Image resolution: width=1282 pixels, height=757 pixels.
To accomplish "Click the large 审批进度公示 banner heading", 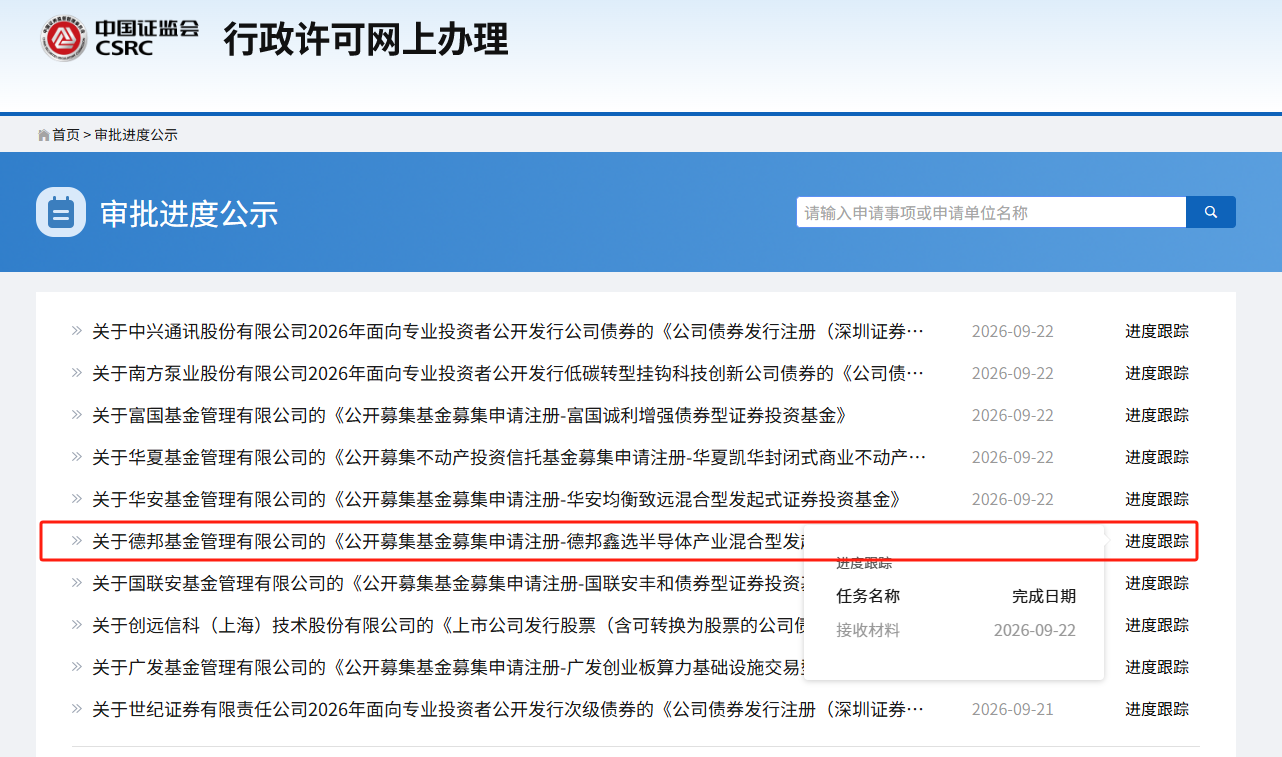I will point(189,213).
